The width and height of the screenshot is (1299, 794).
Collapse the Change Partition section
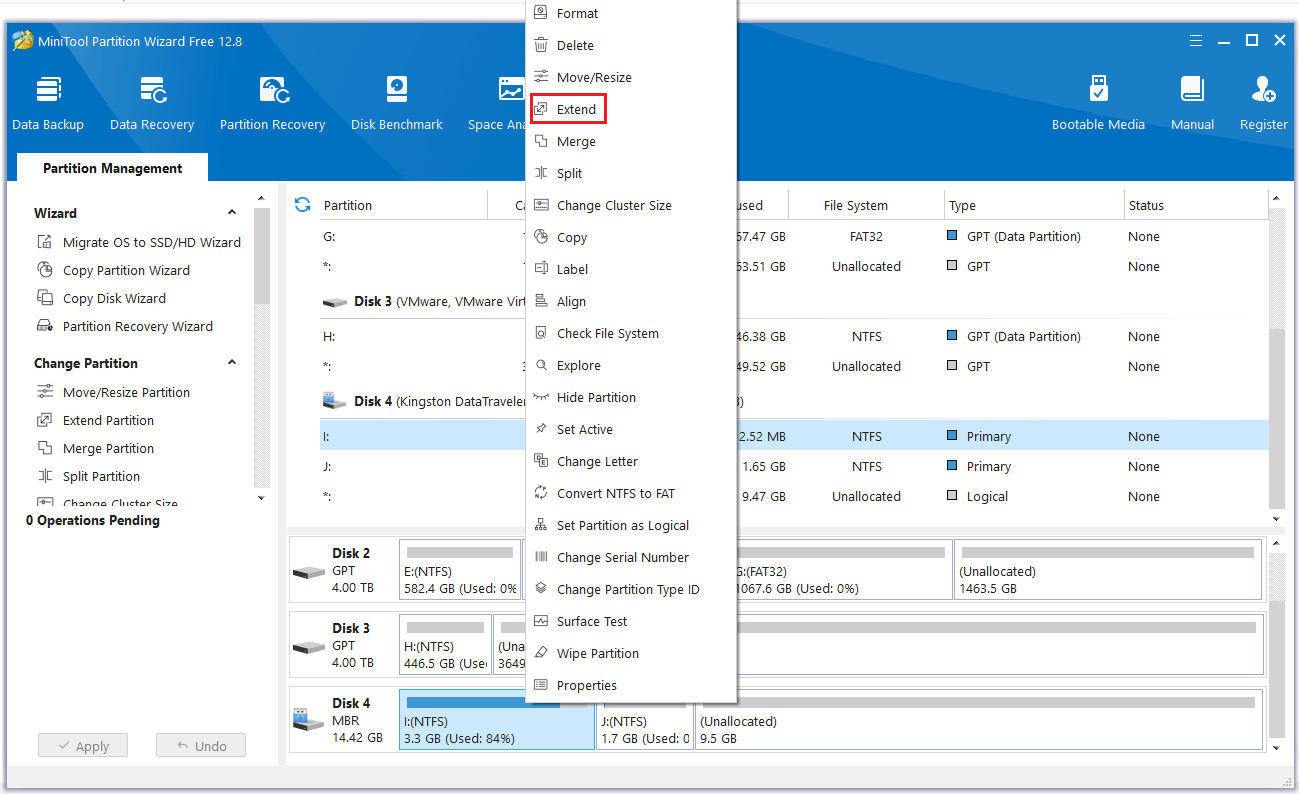click(232, 363)
